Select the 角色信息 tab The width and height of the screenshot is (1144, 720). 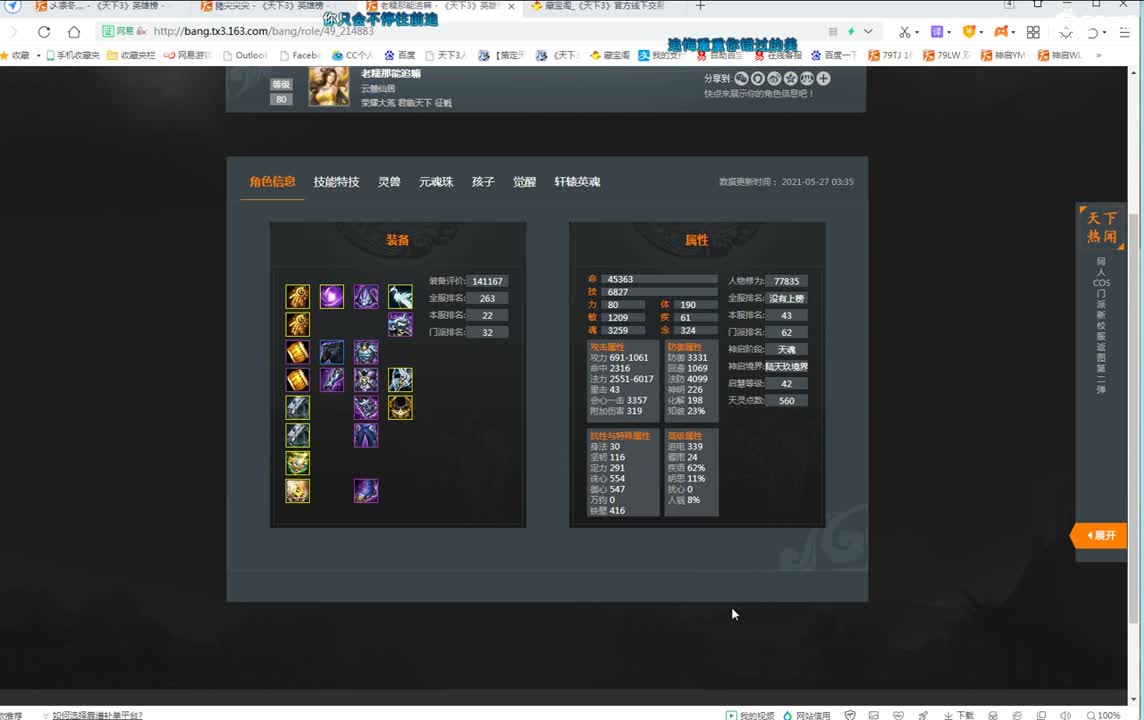[272, 182]
